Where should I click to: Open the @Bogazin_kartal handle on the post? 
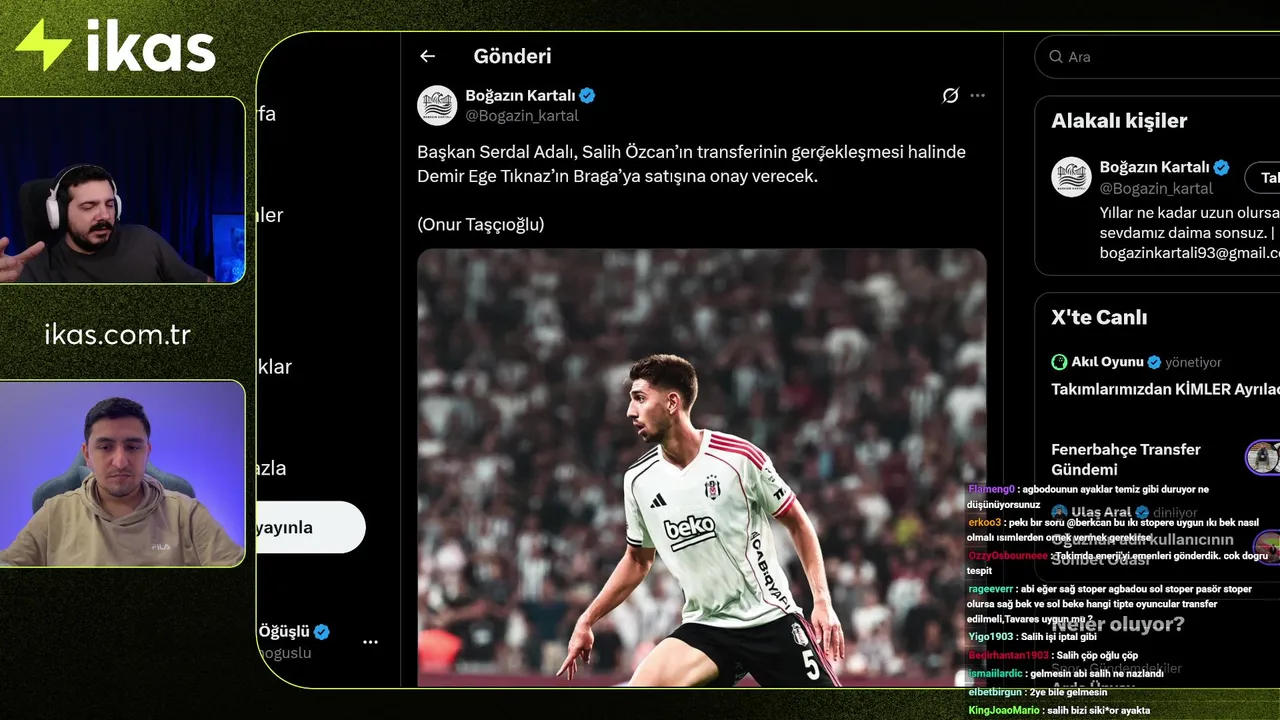(x=522, y=116)
